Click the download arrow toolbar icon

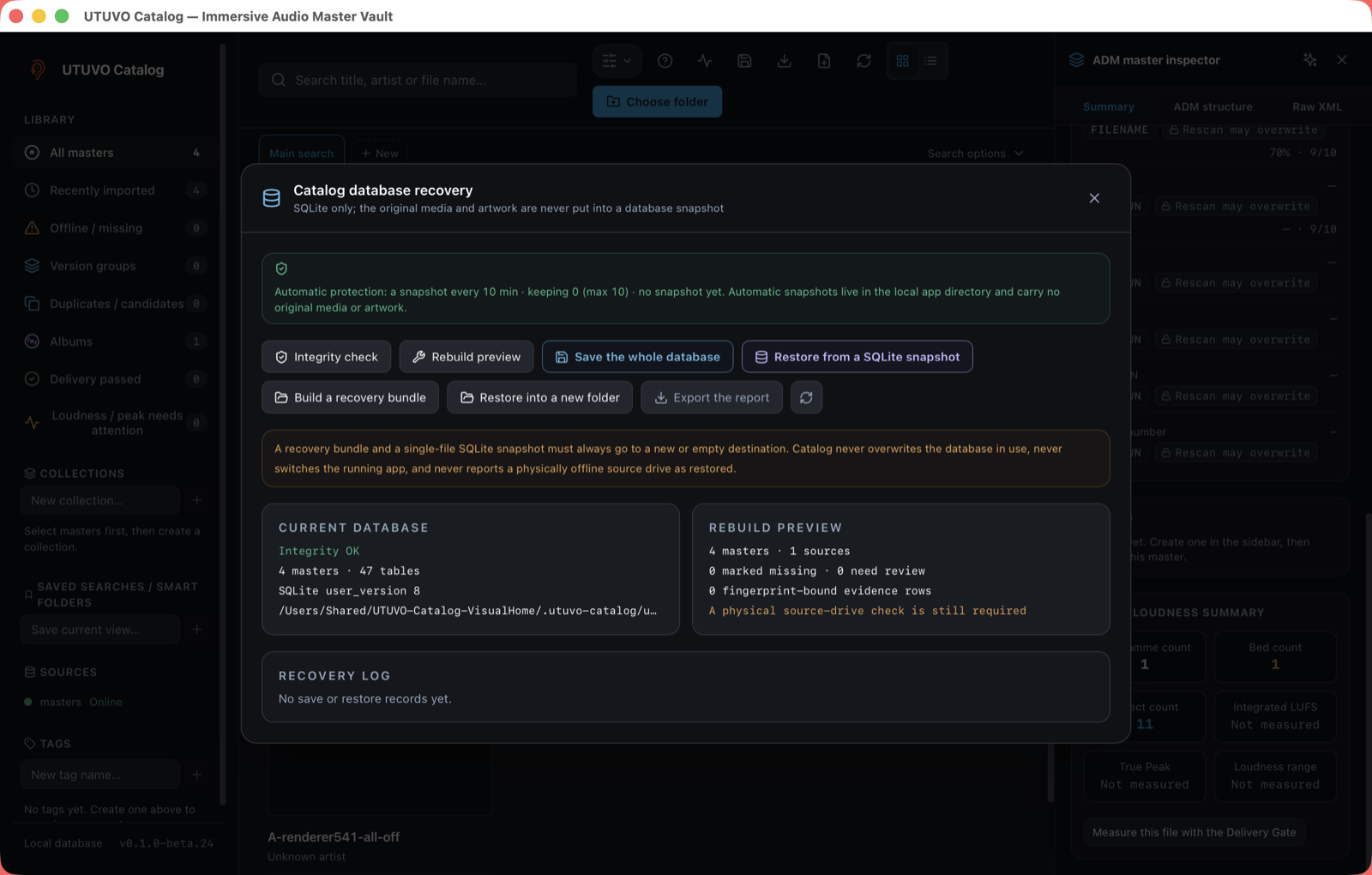point(784,61)
